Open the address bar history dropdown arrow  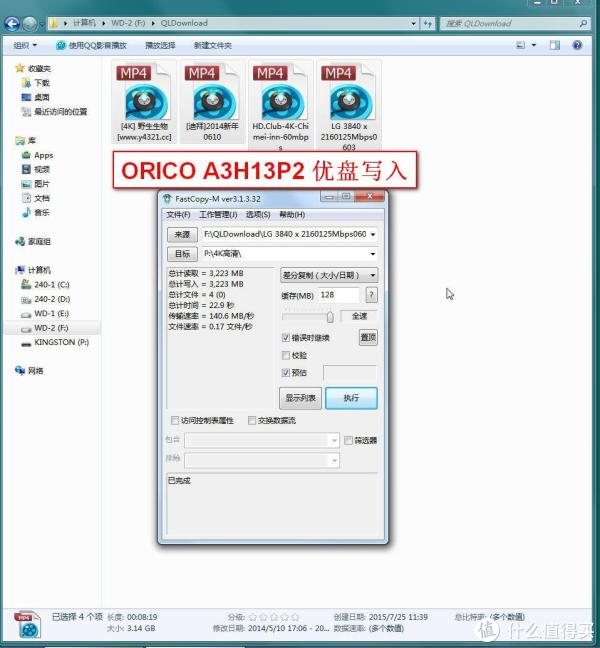(413, 24)
